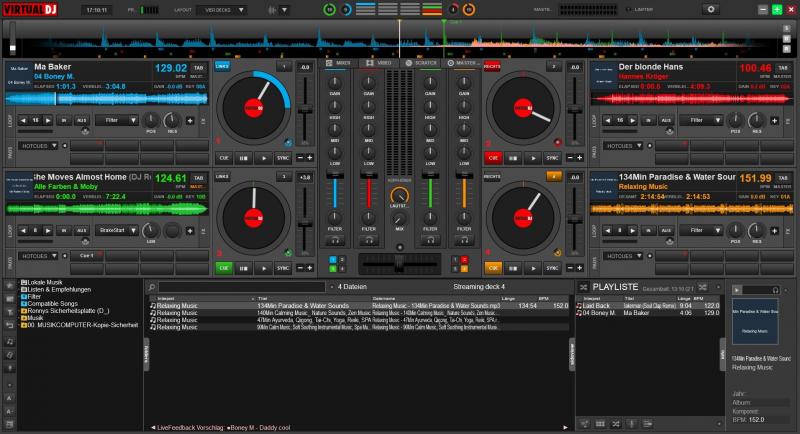Expand the HOTCUES pad menu on deck 3

39,256
